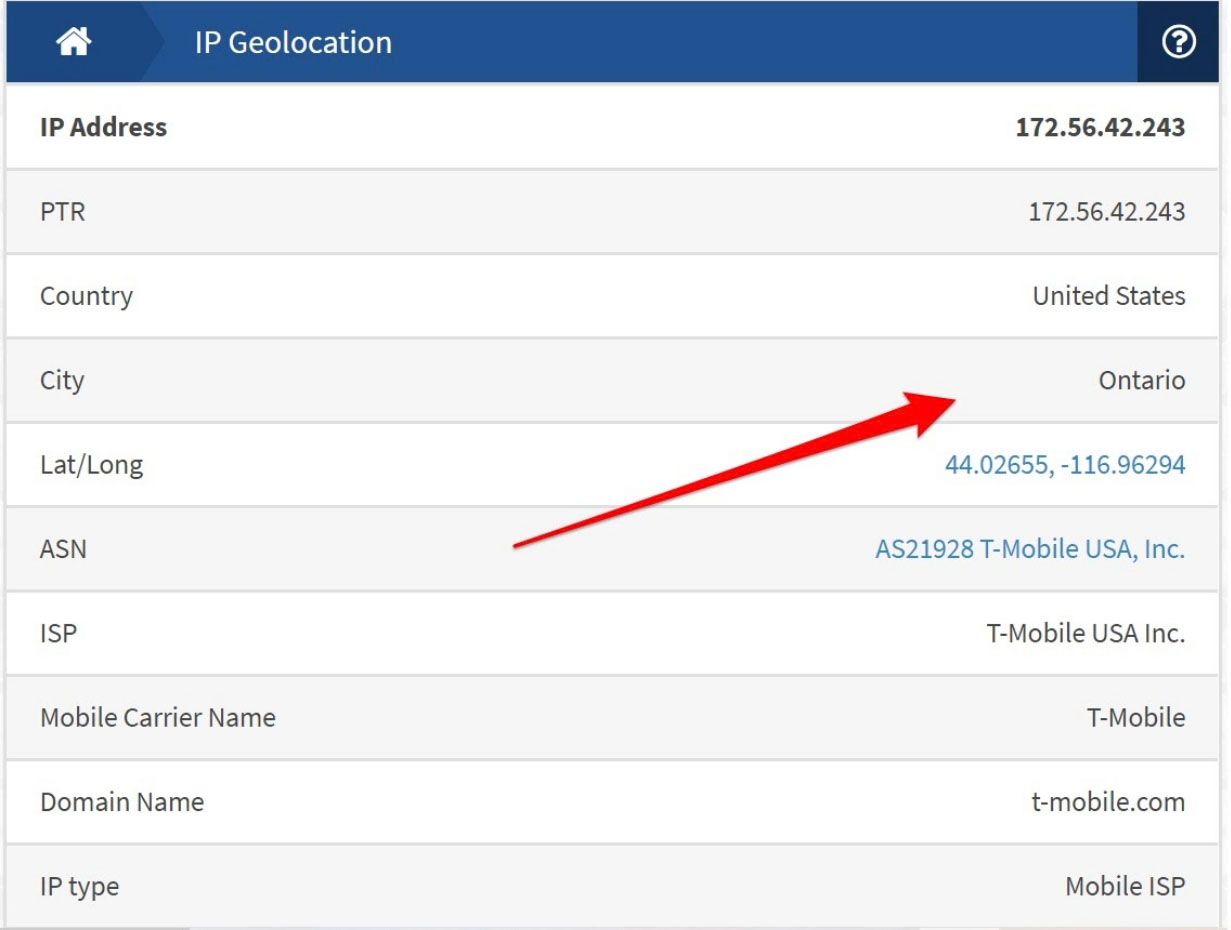Click the bold IP Address label
The image size is (1231, 930).
102,127
